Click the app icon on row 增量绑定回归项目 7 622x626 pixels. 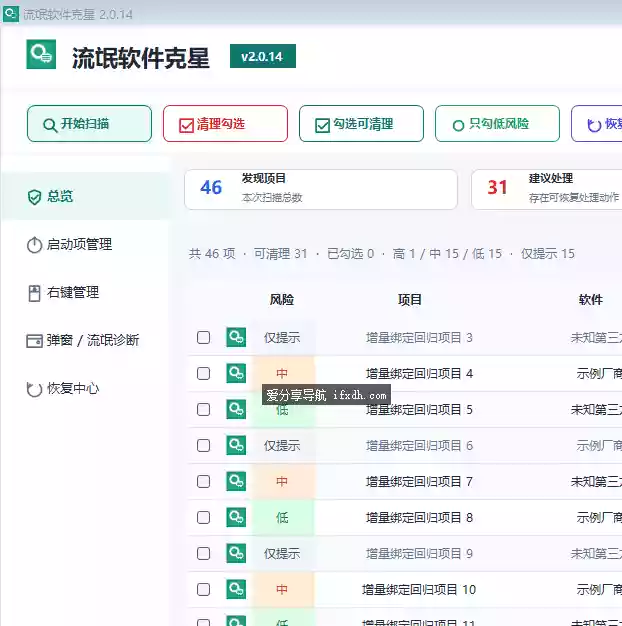click(236, 481)
